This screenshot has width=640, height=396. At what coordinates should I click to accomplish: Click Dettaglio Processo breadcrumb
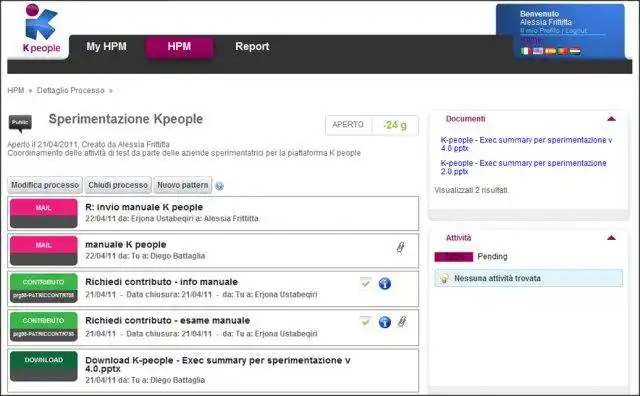[x=71, y=90]
